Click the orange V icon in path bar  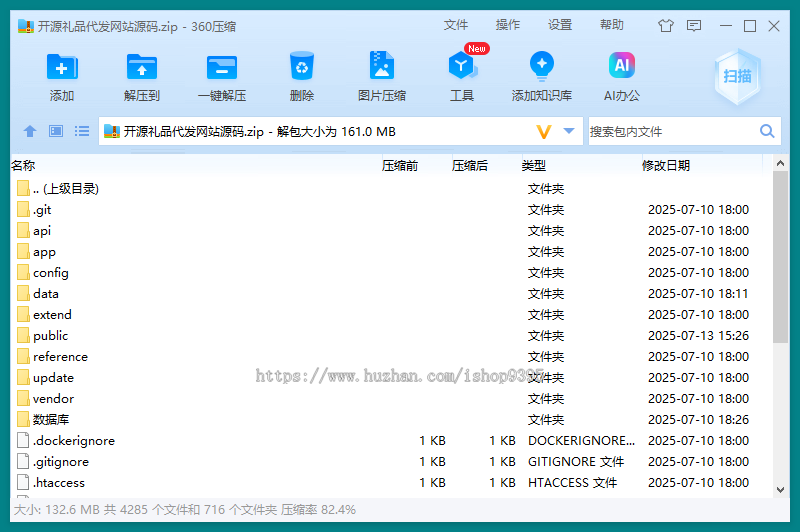544,132
